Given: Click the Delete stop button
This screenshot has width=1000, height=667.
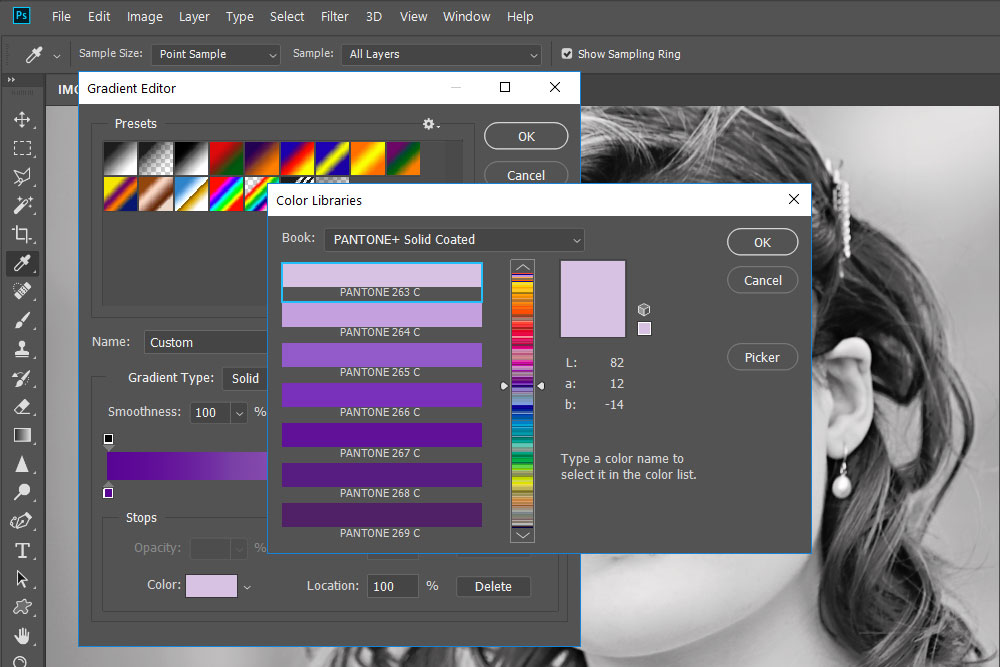Looking at the screenshot, I should point(493,587).
